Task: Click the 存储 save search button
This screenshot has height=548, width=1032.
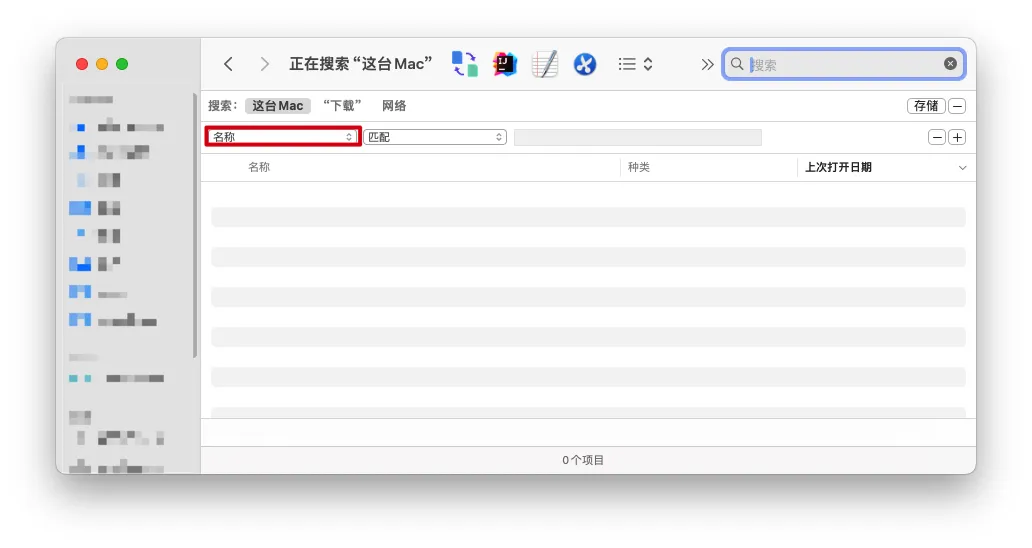Action: pos(925,106)
